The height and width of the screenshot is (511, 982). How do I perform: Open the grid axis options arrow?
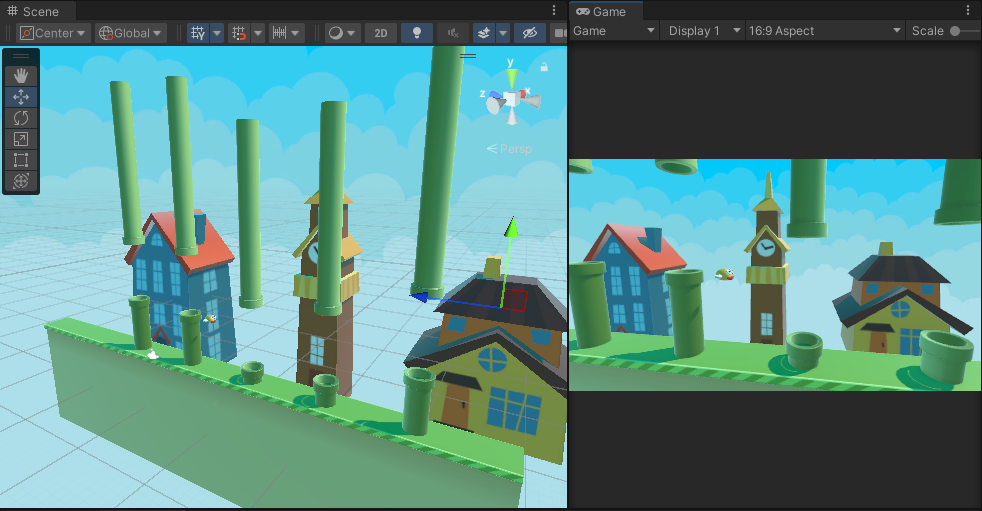click(217, 33)
